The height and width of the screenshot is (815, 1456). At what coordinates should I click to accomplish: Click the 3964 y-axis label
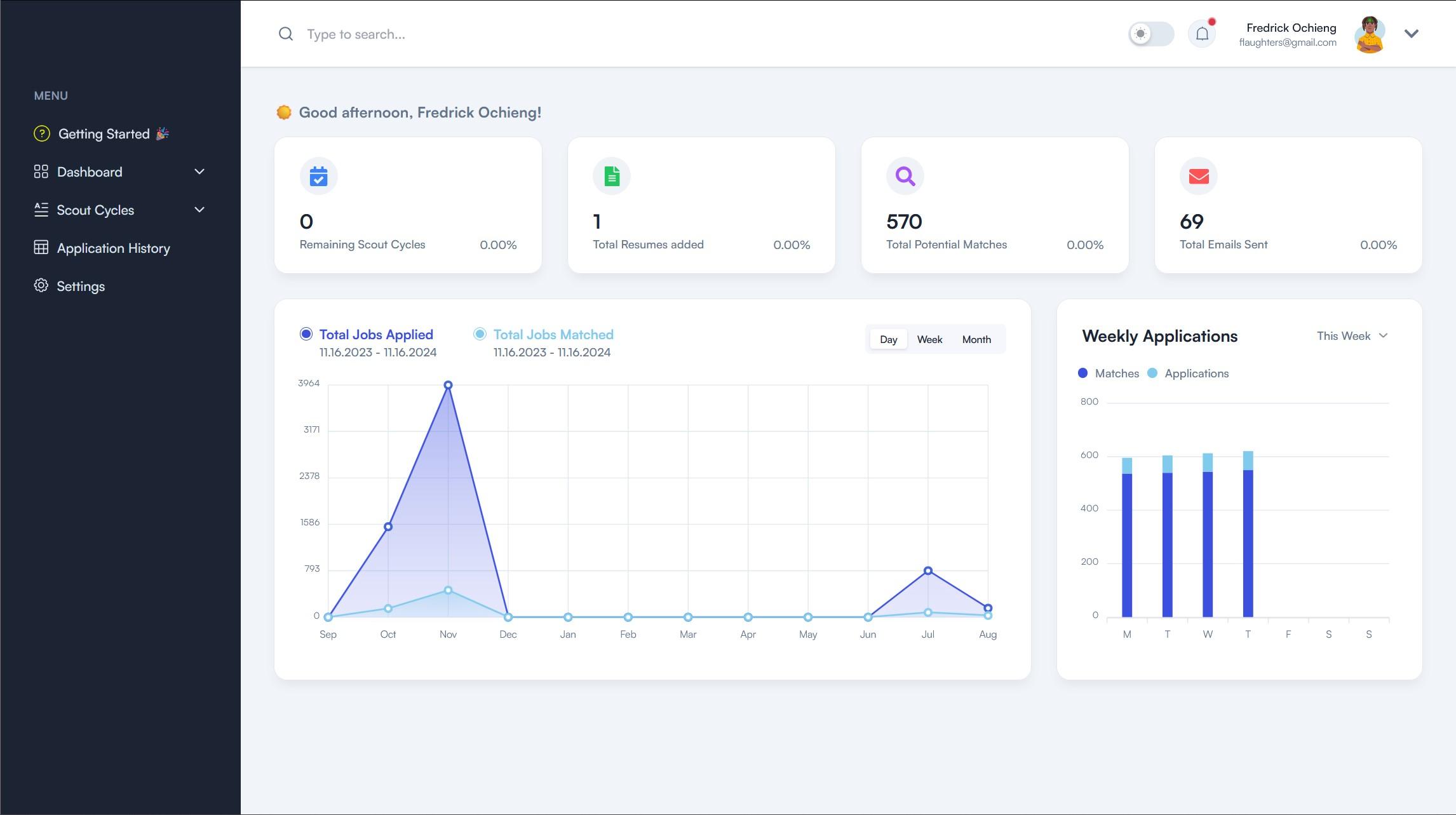[309, 383]
